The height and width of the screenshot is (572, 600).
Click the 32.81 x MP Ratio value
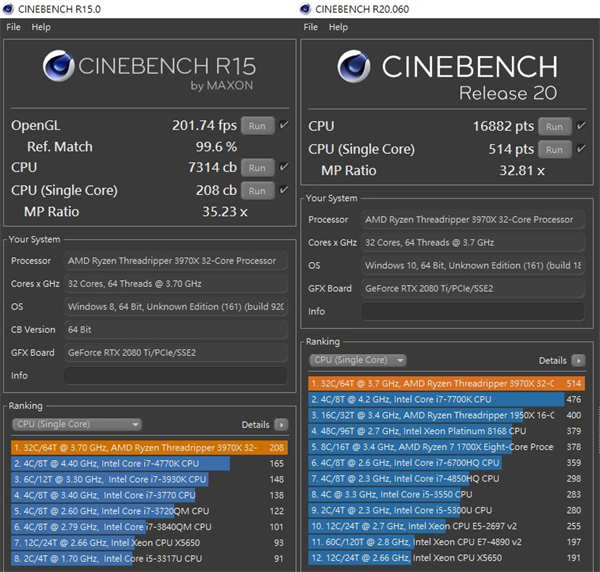(x=522, y=171)
